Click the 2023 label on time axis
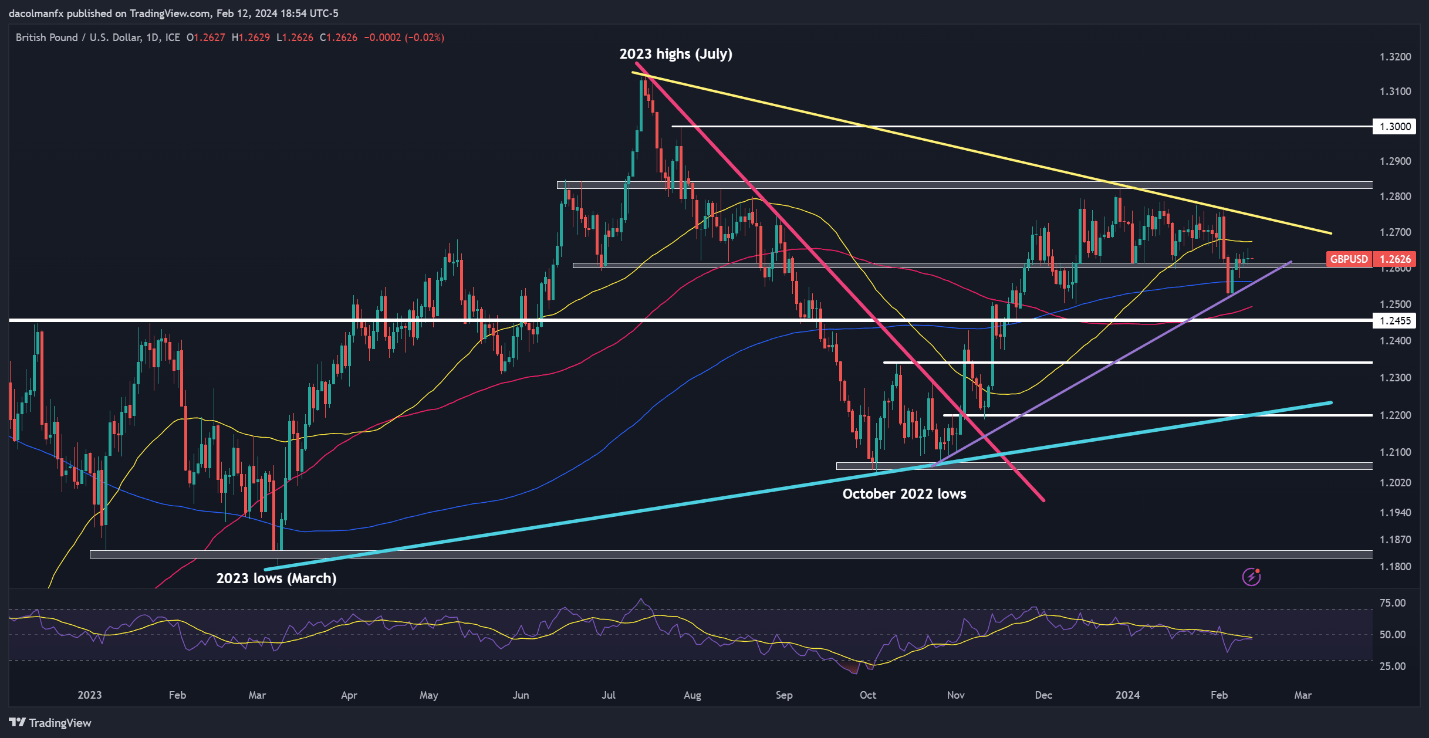1429x738 pixels. 90,694
